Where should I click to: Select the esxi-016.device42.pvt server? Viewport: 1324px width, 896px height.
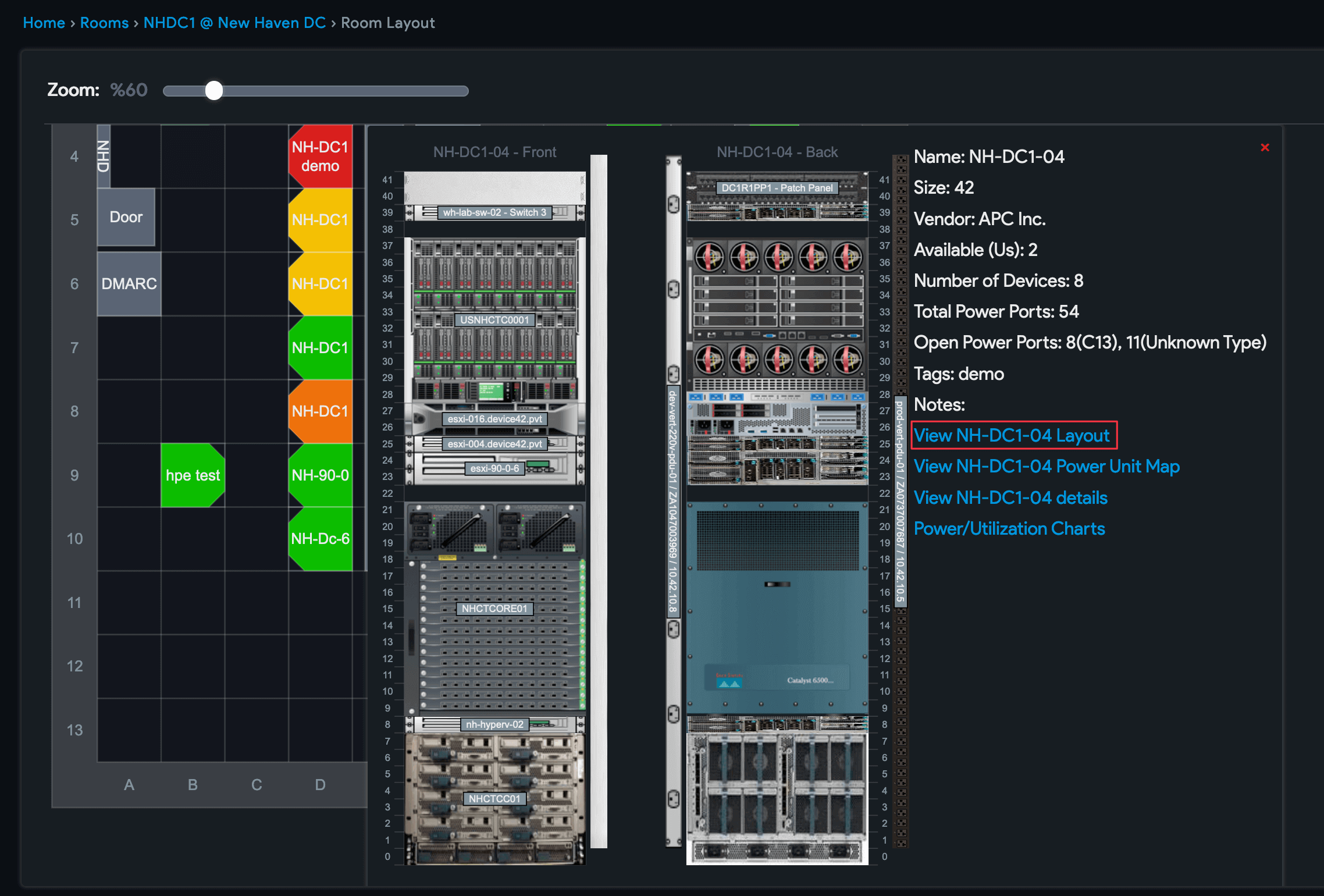point(494,418)
